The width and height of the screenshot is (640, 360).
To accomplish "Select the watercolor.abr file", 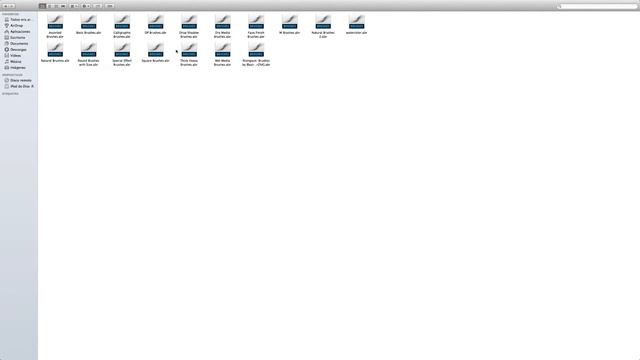I will click(x=356, y=24).
